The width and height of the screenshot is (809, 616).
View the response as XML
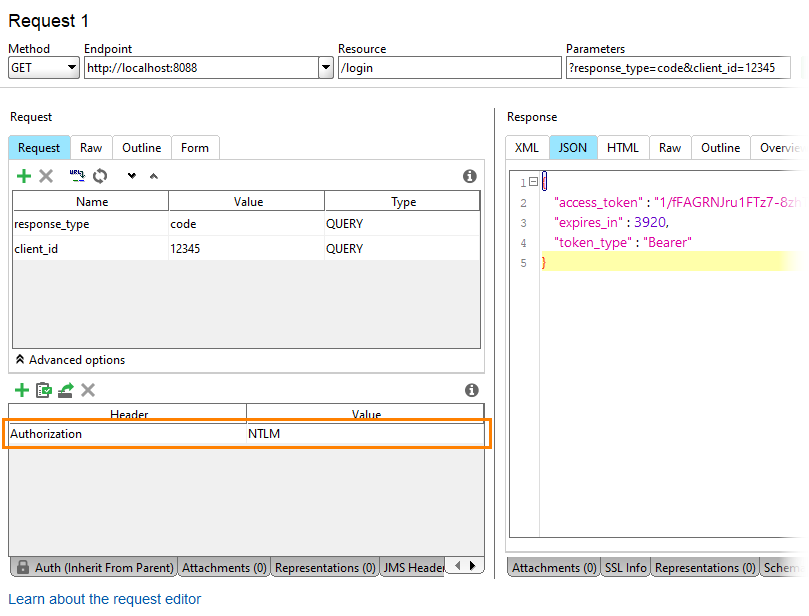(x=527, y=147)
